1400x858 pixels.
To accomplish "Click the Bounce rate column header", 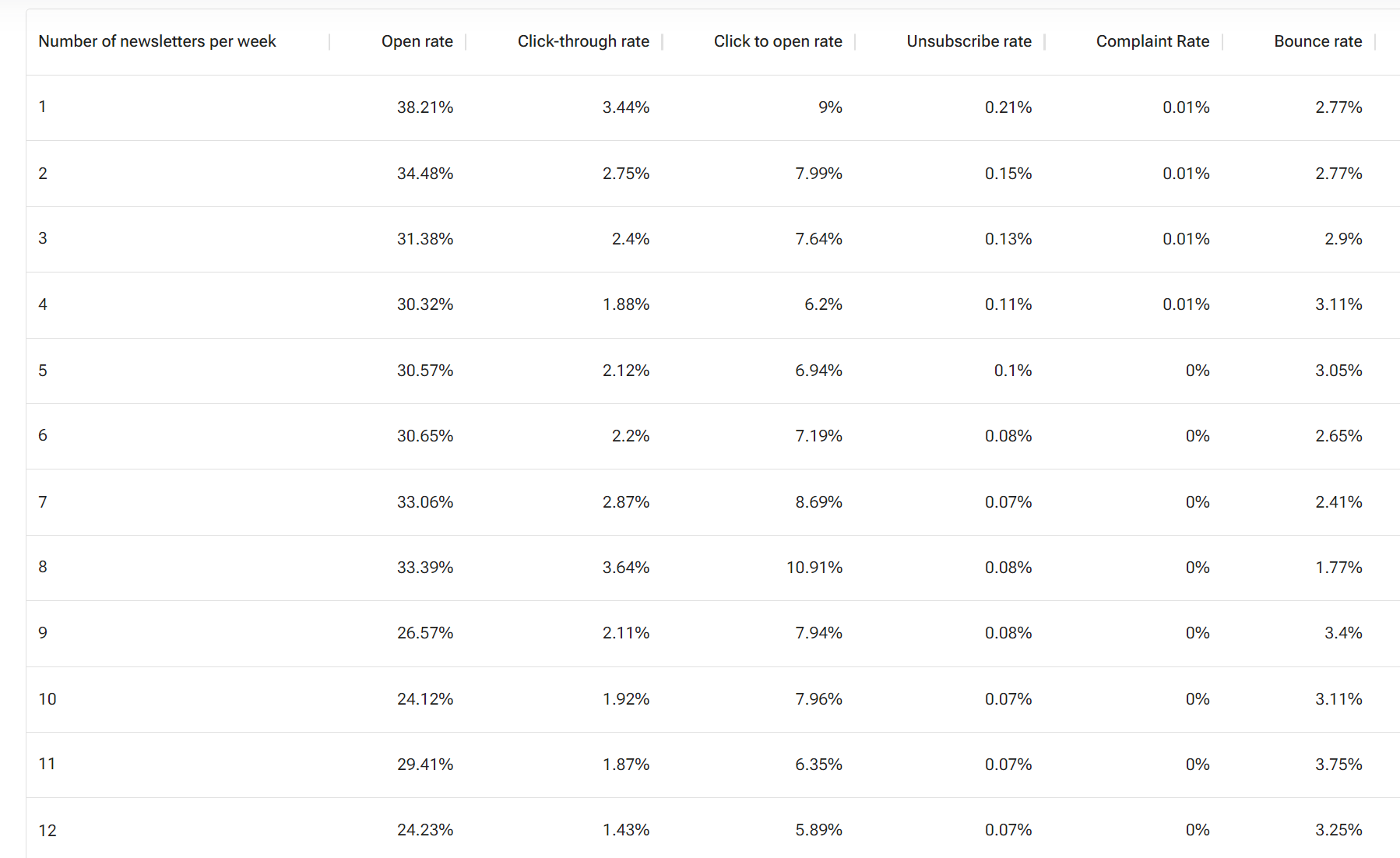I will pos(1317,41).
